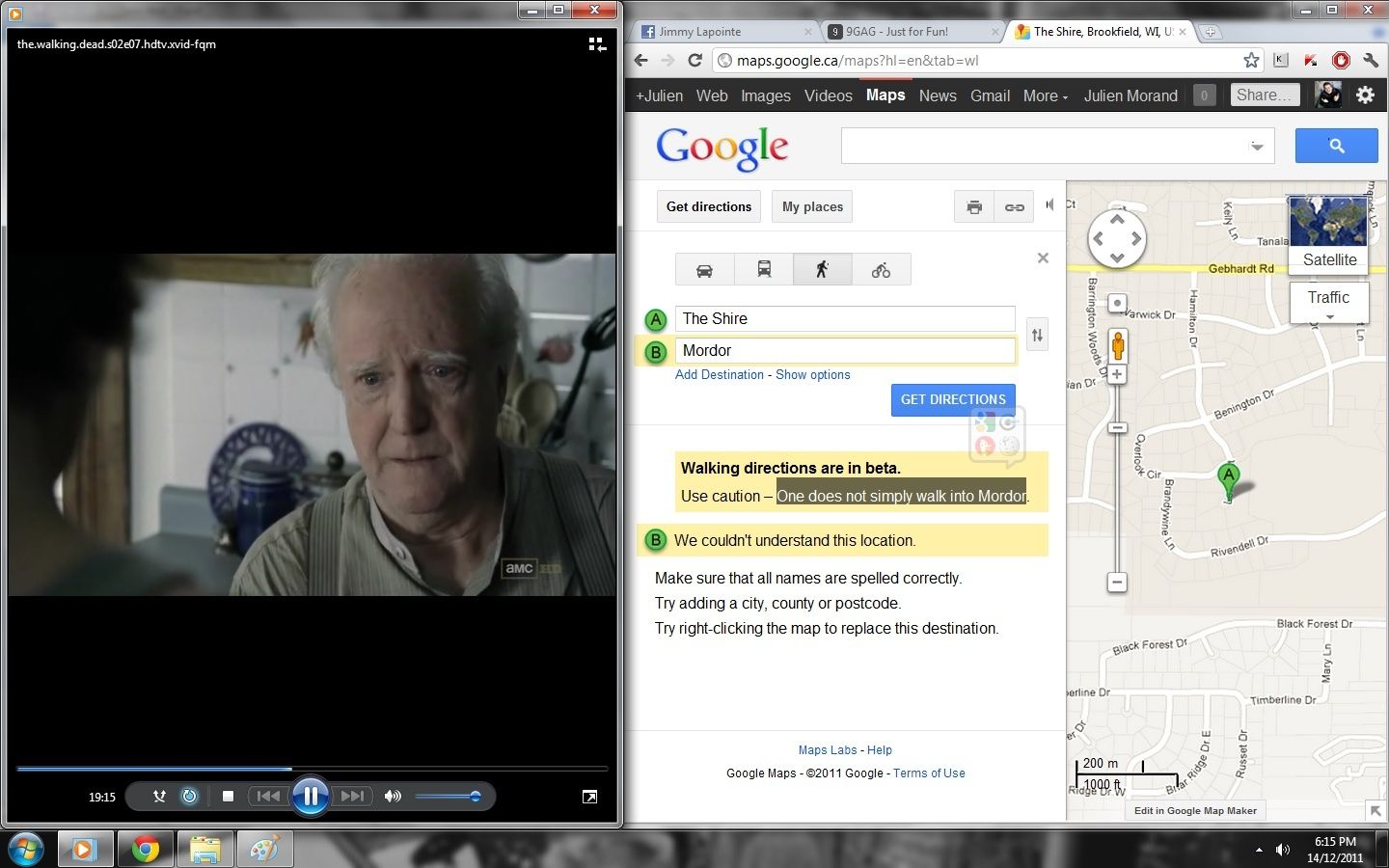Go to previous in media player
Image resolution: width=1389 pixels, height=868 pixels.
[269, 796]
